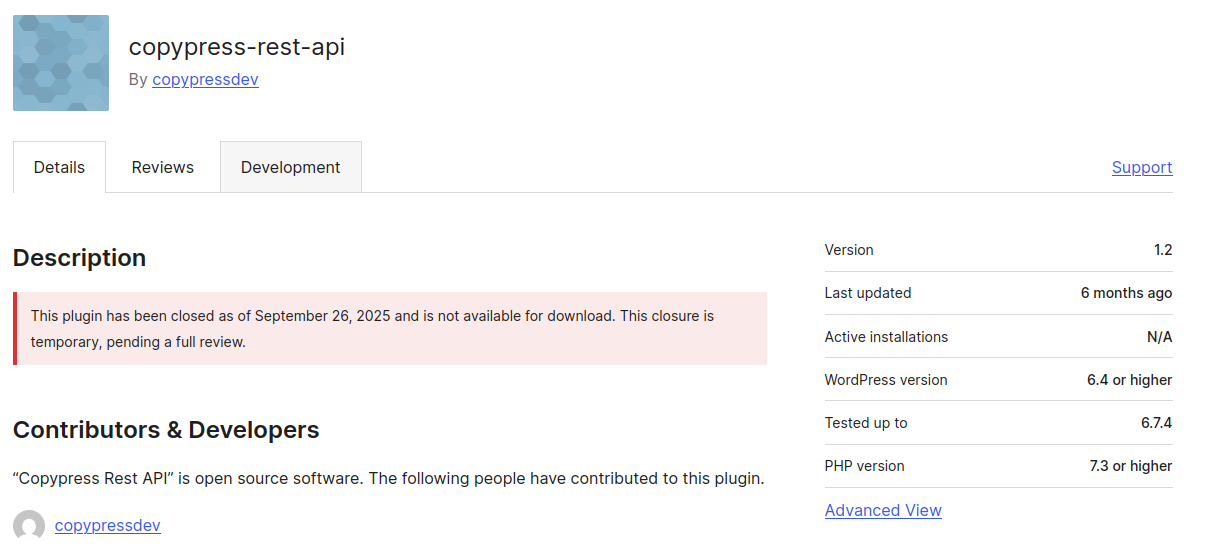Click the open source software description text
Viewport: 1205px width, 550px height.
pos(388,478)
